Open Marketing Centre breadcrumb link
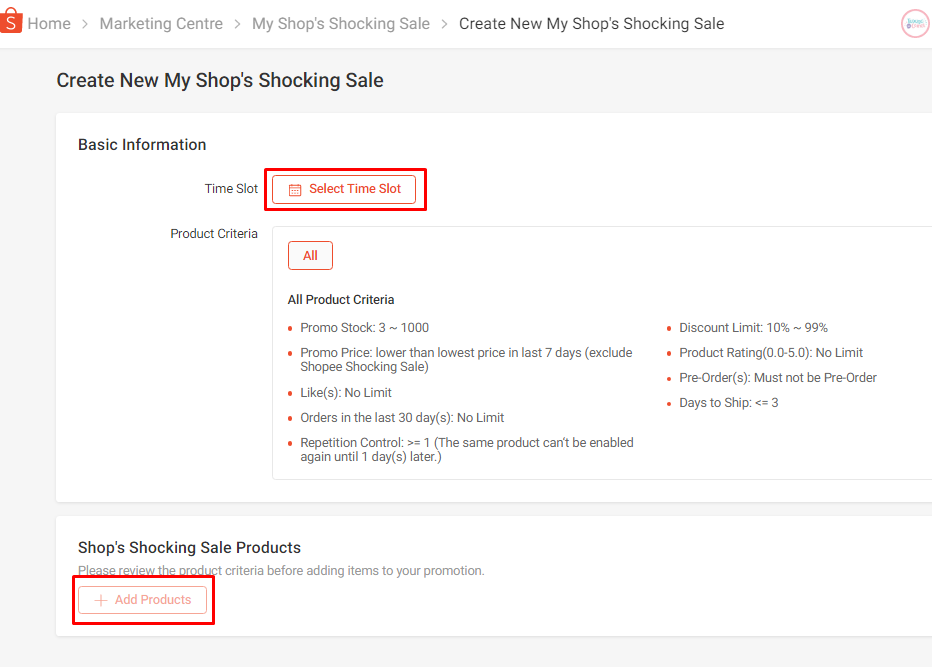The image size is (932, 667). (161, 24)
